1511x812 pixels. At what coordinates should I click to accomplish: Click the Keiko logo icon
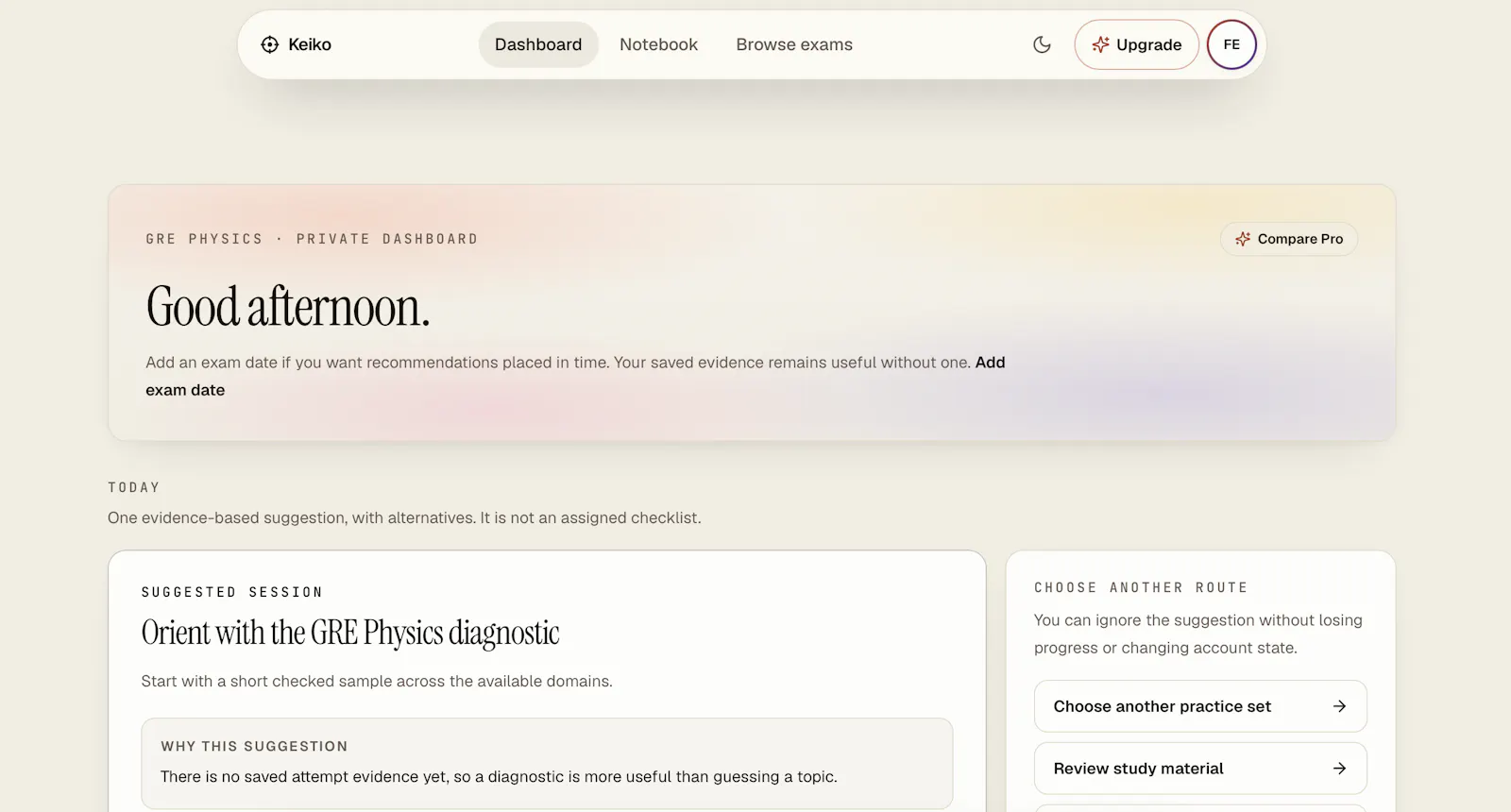(270, 44)
